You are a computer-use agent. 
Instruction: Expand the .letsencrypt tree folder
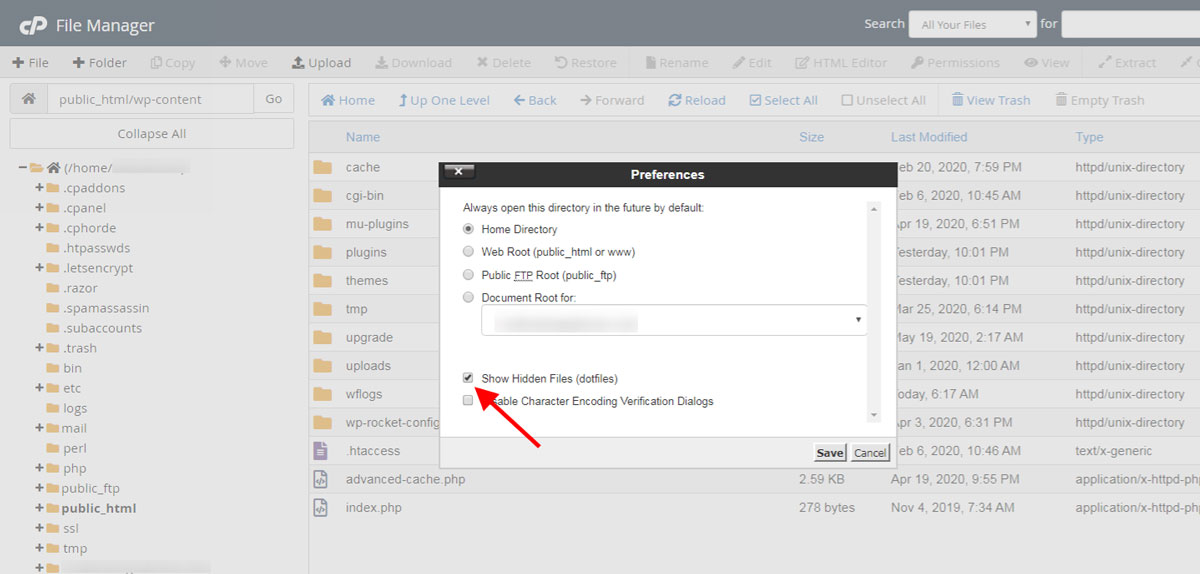click(x=40, y=267)
